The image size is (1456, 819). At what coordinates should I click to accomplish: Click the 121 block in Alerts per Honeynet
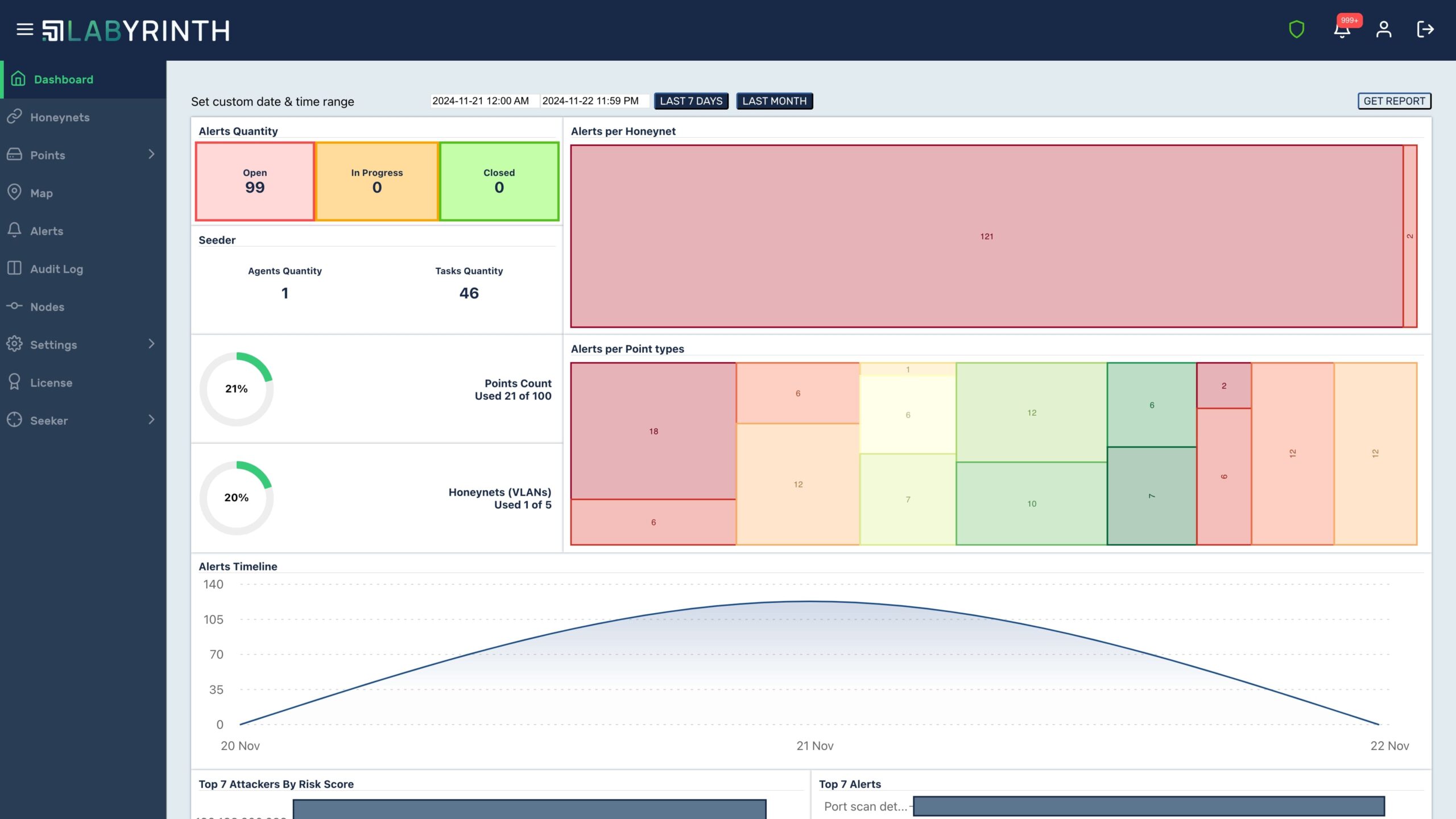pos(986,236)
